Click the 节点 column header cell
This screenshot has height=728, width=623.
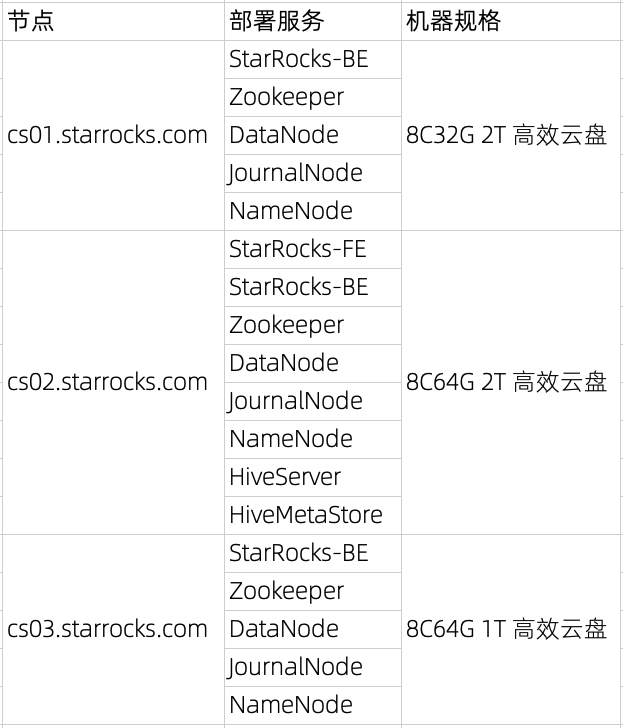[x=113, y=21]
